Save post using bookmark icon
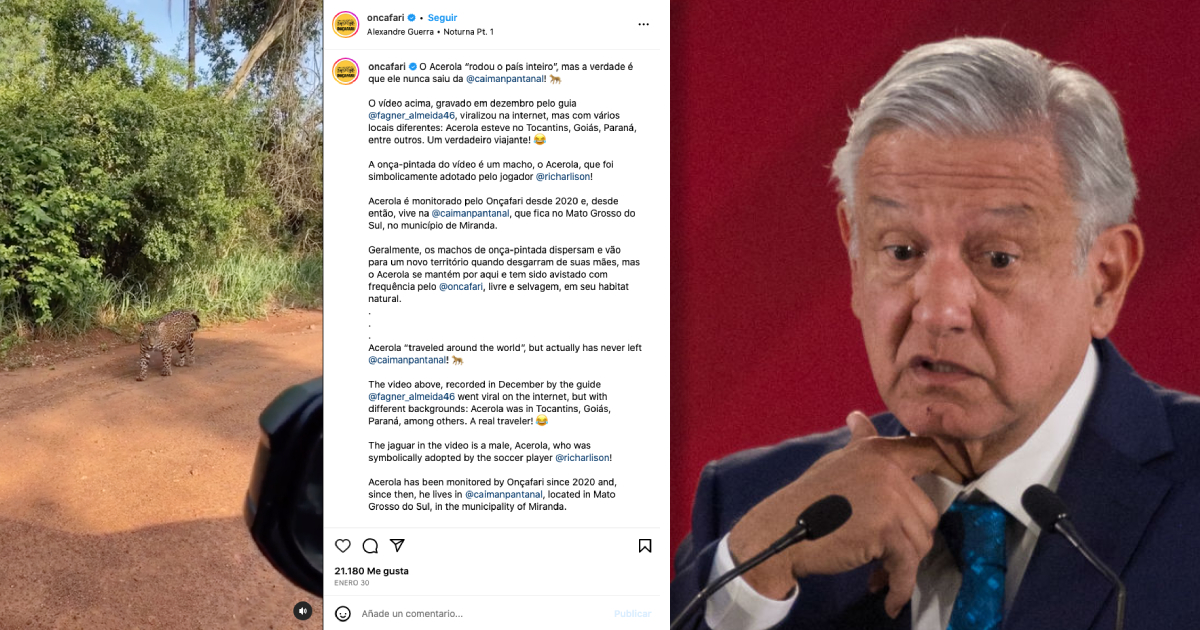The image size is (1200, 630). (x=645, y=546)
